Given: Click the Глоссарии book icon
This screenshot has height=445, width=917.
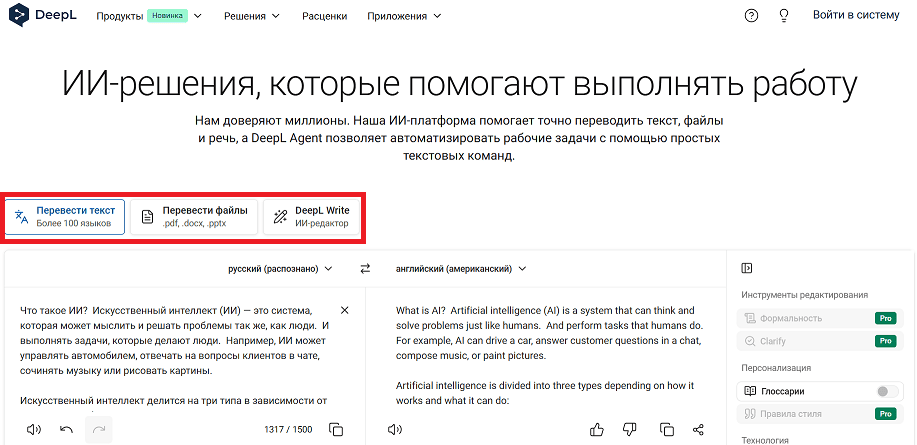Looking at the screenshot, I should [750, 391].
